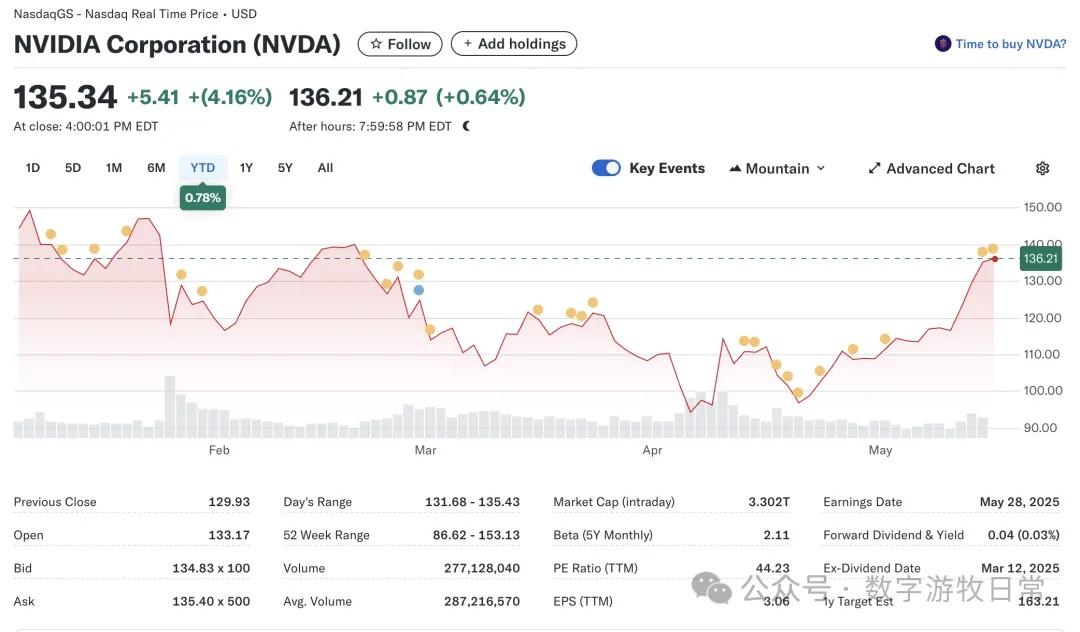Select the 6M chart range

pos(156,168)
